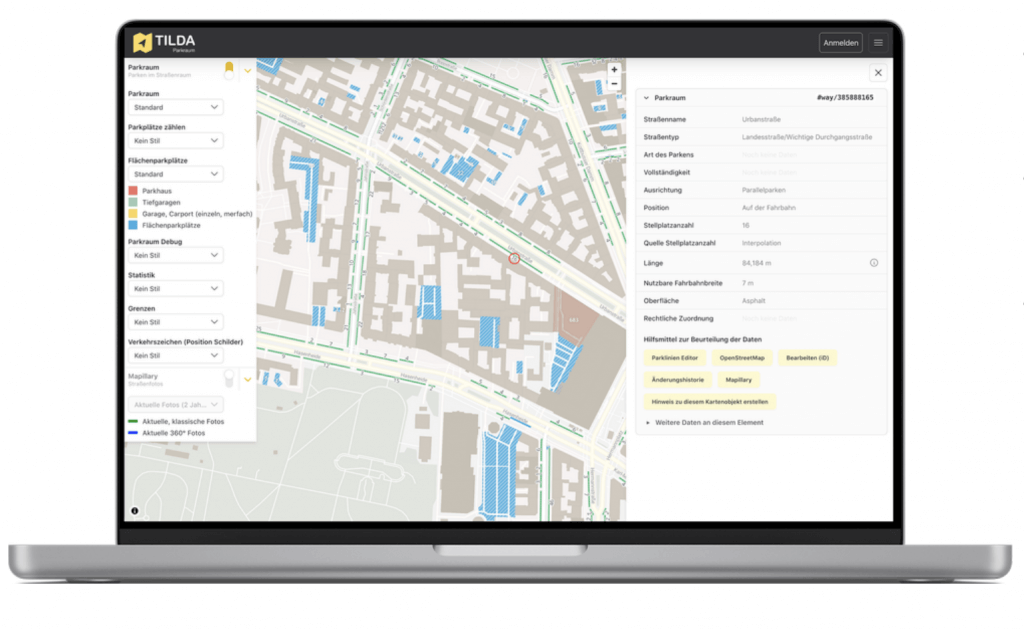The height and width of the screenshot is (629, 1024).
Task: Open the Parkplätze zählen style dropdown
Action: (176, 141)
